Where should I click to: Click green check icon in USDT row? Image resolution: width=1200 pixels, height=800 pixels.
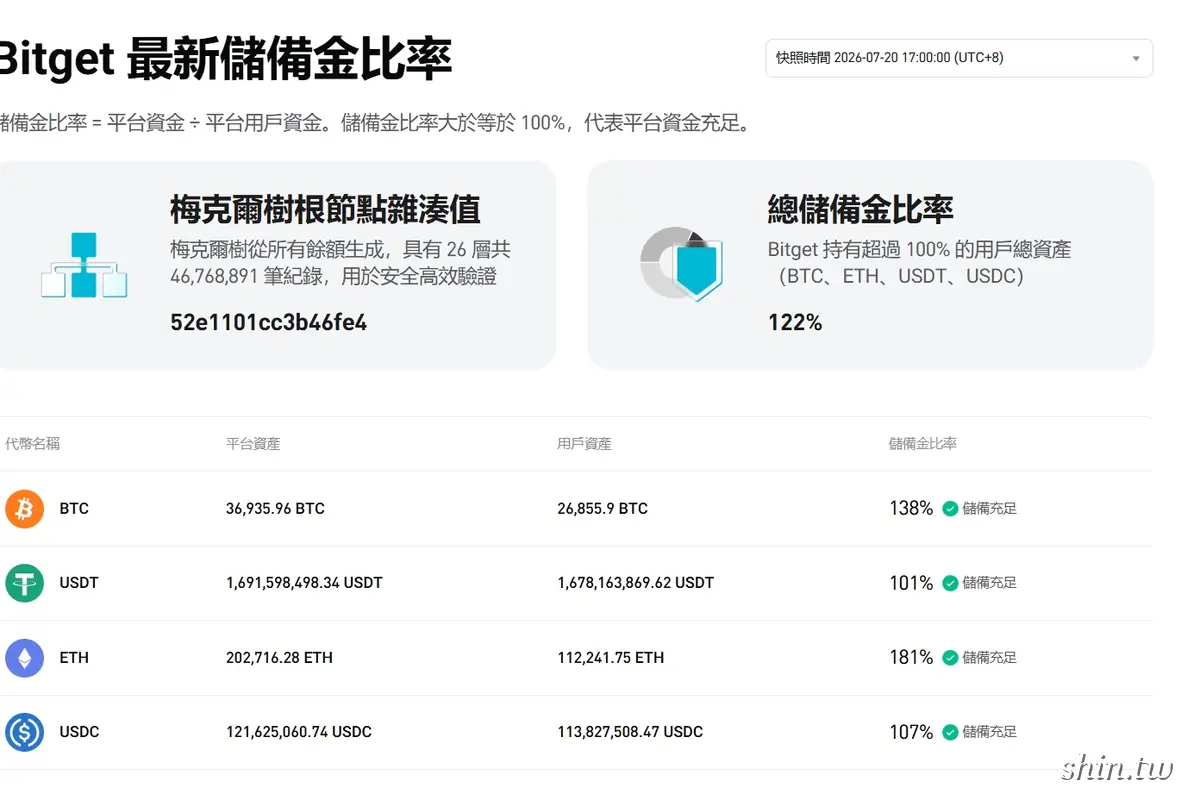point(950,583)
